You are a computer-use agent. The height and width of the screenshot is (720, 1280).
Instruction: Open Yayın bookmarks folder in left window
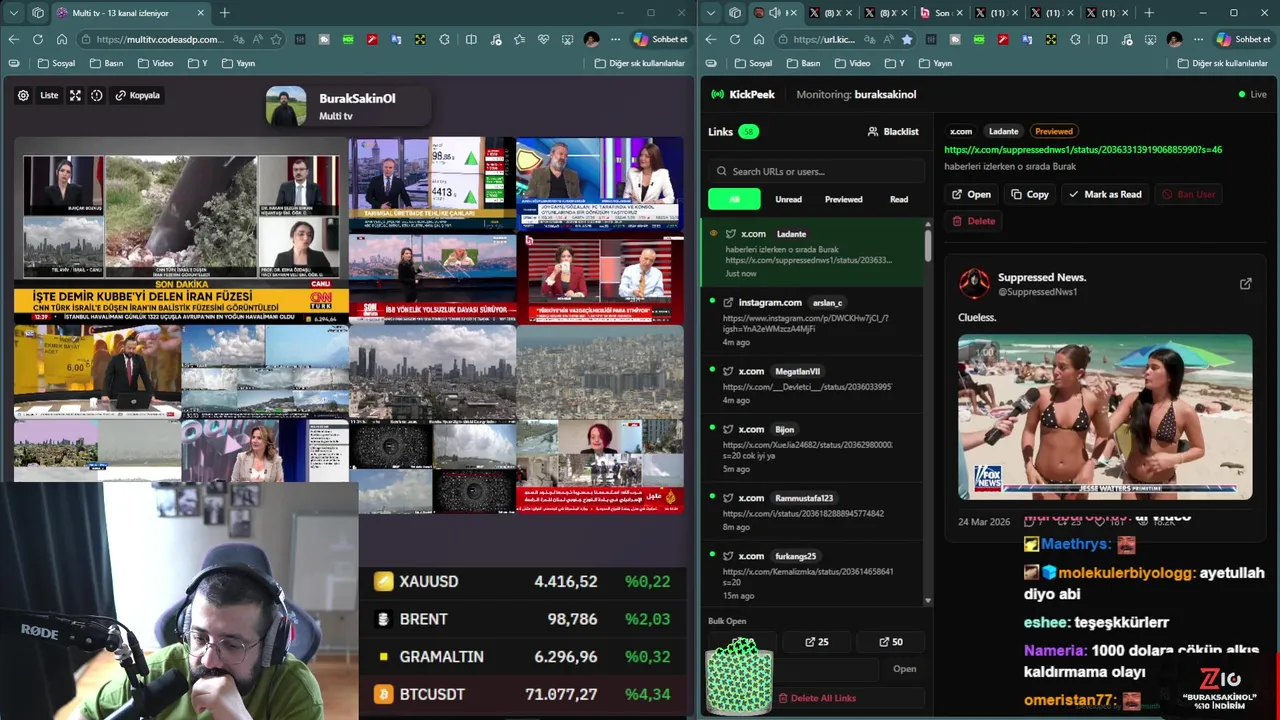point(238,63)
